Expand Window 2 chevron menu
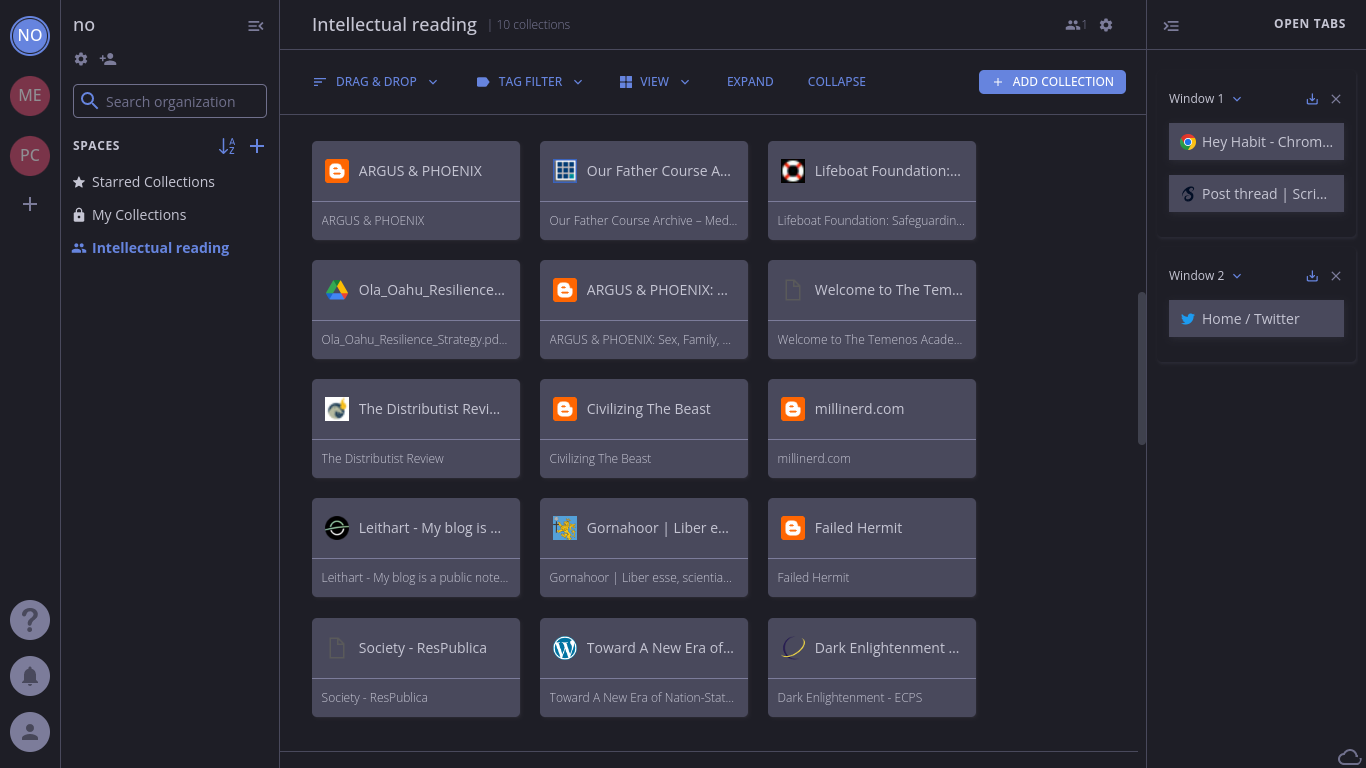Viewport: 1366px width, 768px height. (1237, 276)
